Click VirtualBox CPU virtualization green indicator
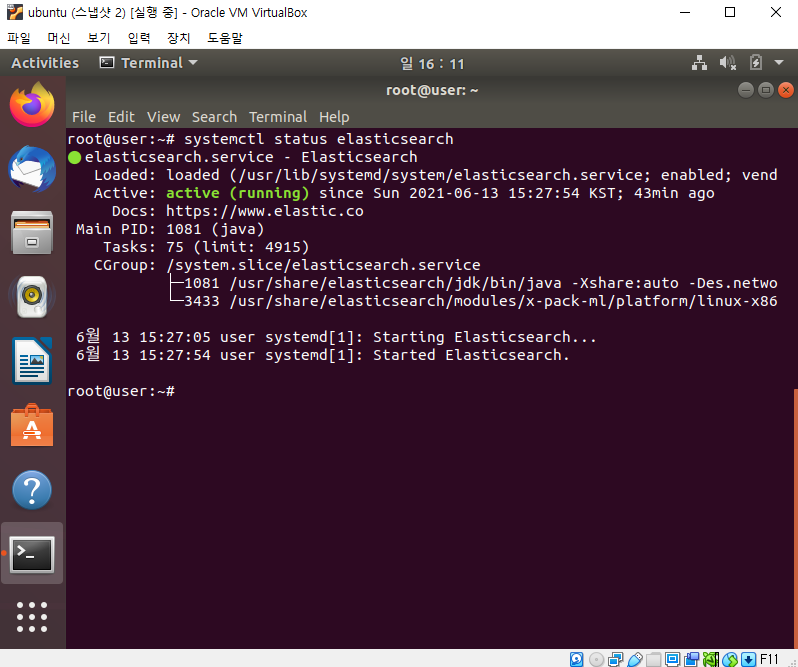This screenshot has width=798, height=667. tap(710, 659)
